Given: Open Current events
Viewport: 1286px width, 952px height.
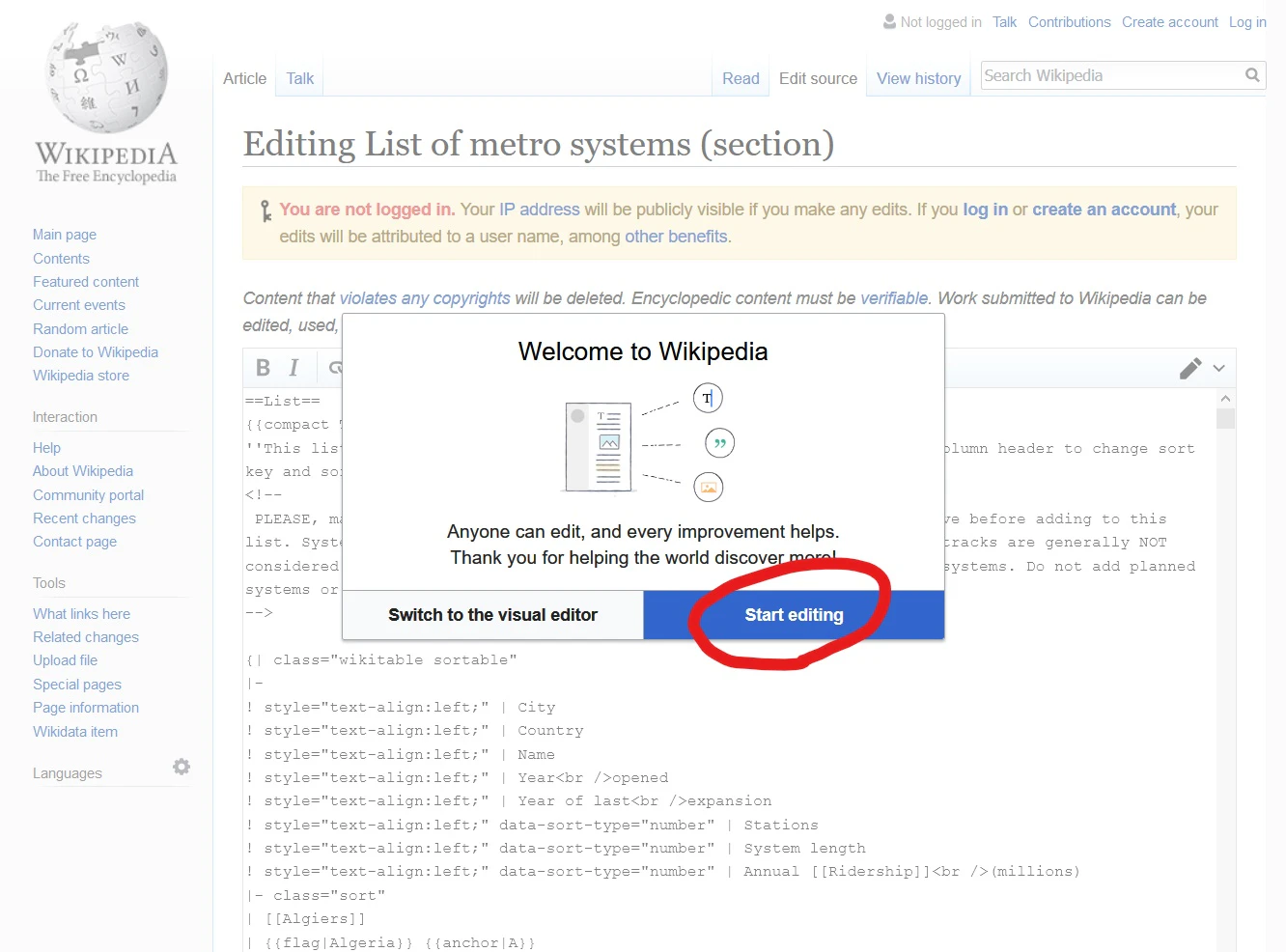Looking at the screenshot, I should (x=79, y=305).
